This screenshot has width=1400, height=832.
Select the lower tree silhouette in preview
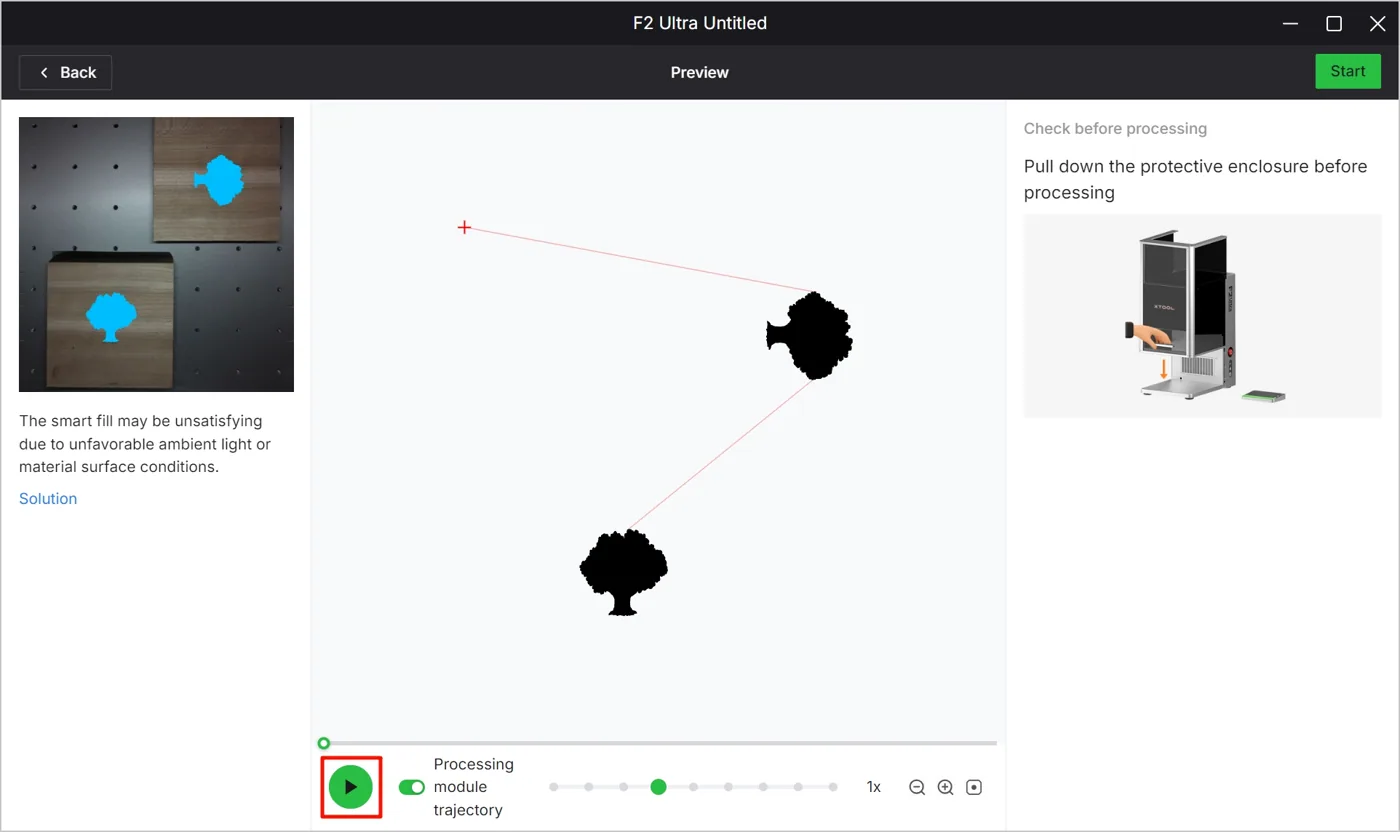624,572
